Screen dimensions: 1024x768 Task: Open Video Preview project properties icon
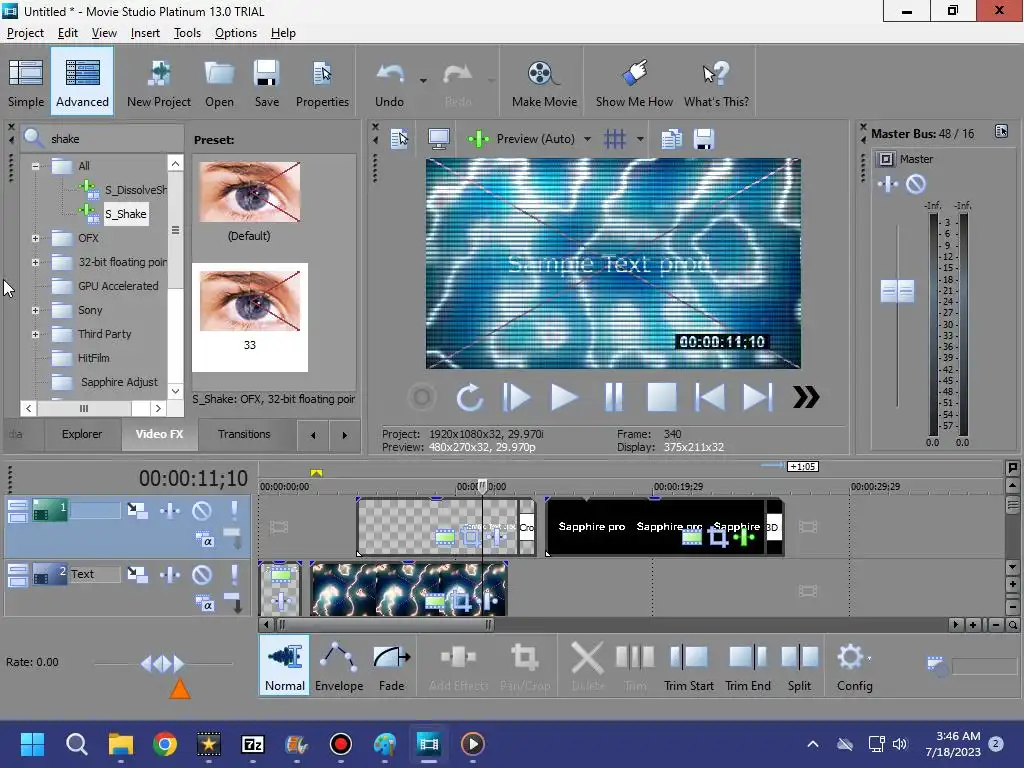point(399,138)
